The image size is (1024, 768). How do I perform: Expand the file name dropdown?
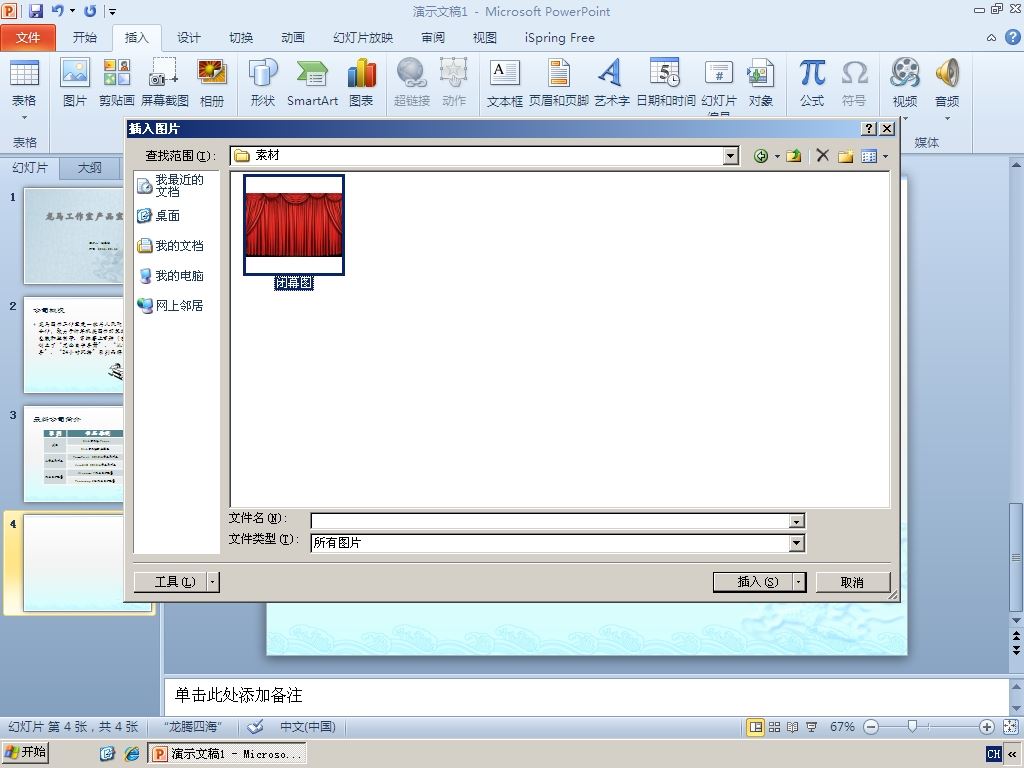pyautogui.click(x=796, y=521)
